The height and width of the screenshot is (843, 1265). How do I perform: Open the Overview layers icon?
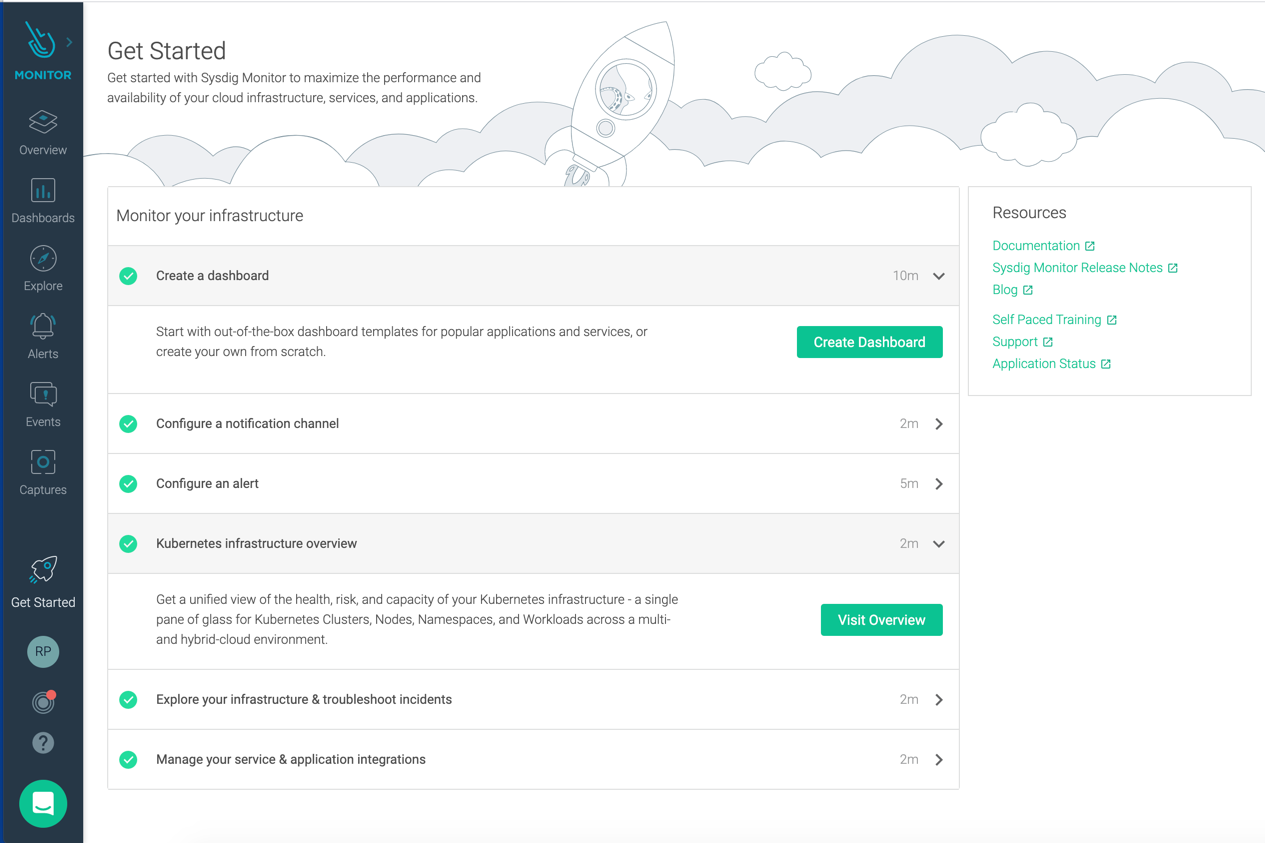[43, 122]
